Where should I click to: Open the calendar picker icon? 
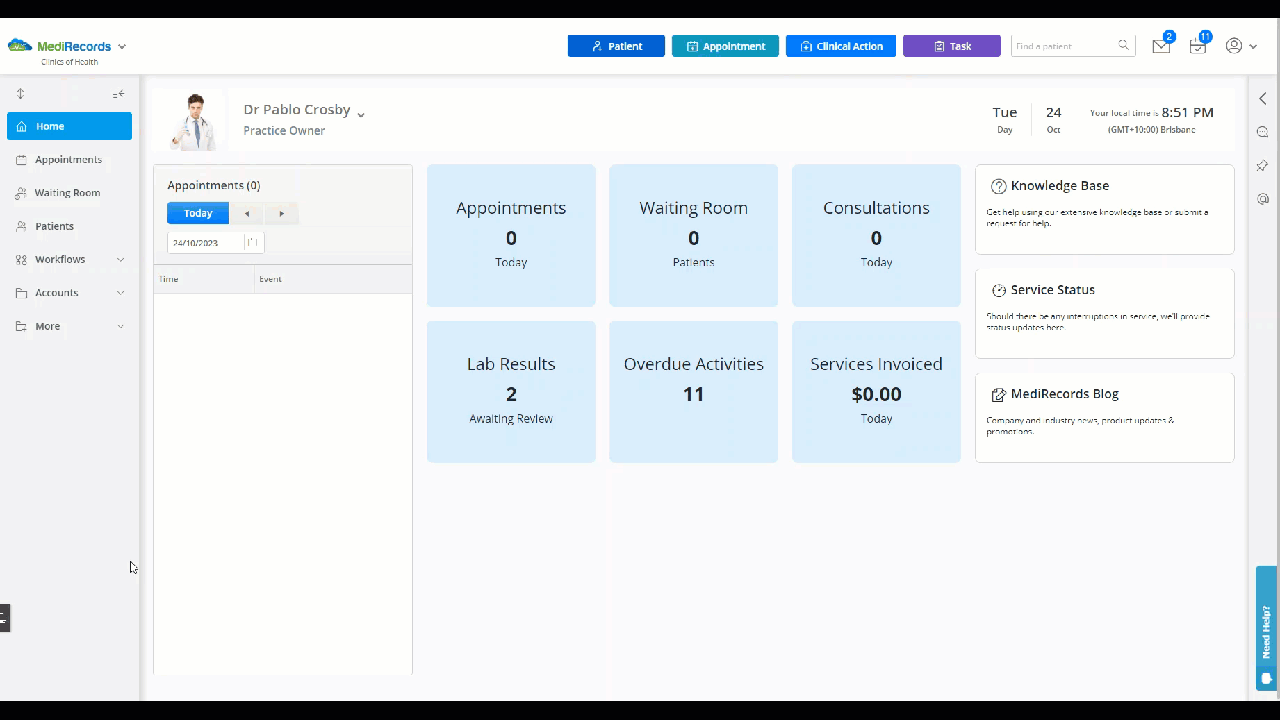click(254, 243)
